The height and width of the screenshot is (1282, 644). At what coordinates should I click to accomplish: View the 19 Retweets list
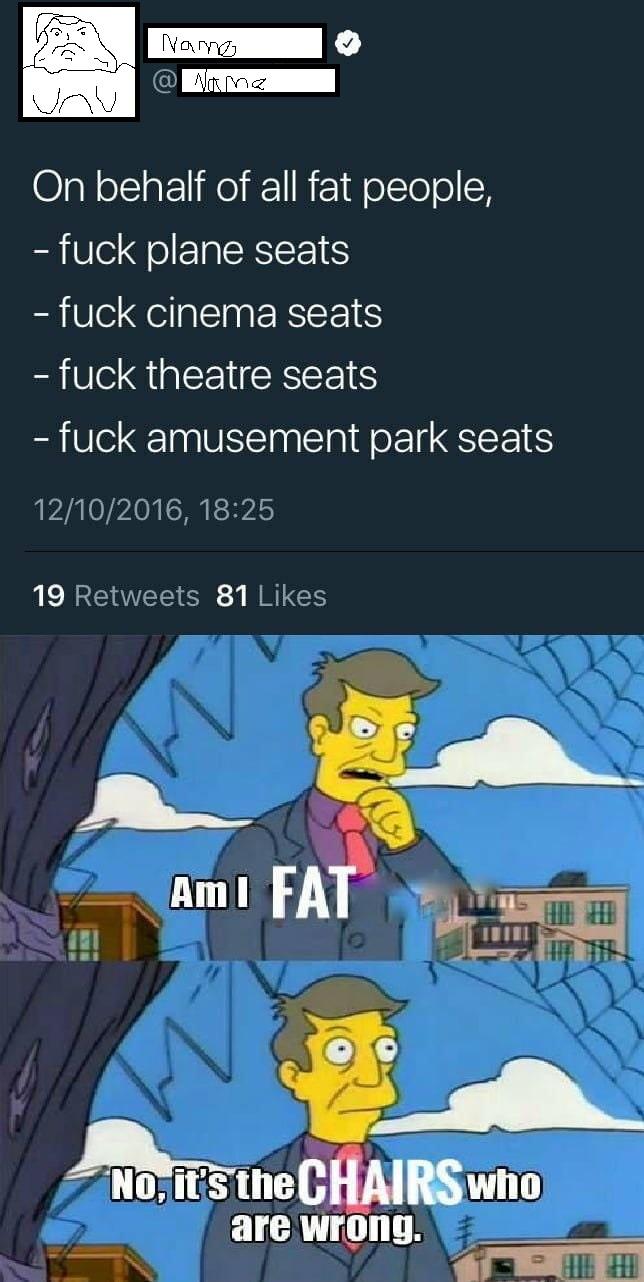pos(116,596)
